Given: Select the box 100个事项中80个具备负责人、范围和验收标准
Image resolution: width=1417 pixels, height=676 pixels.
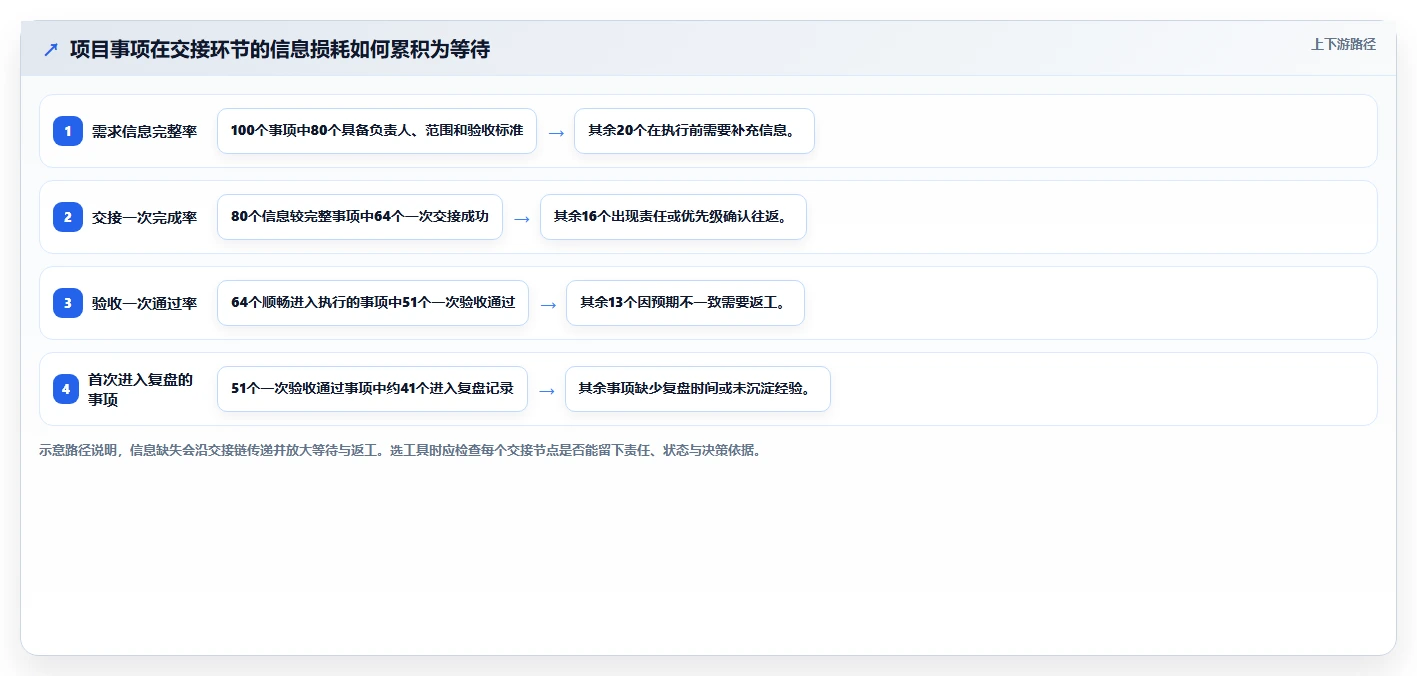Looking at the screenshot, I should [x=377, y=131].
